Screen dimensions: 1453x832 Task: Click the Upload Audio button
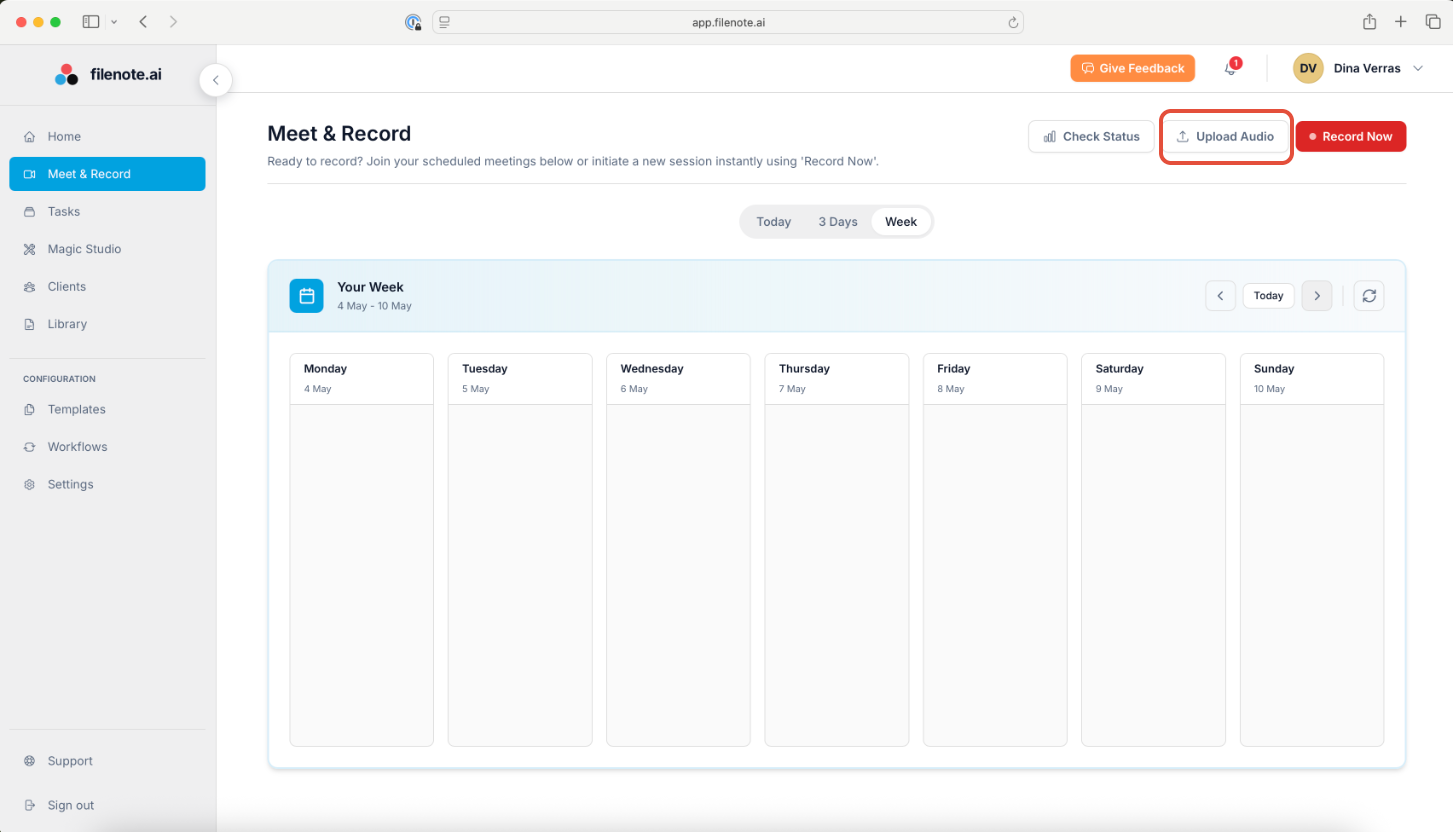click(x=1225, y=137)
